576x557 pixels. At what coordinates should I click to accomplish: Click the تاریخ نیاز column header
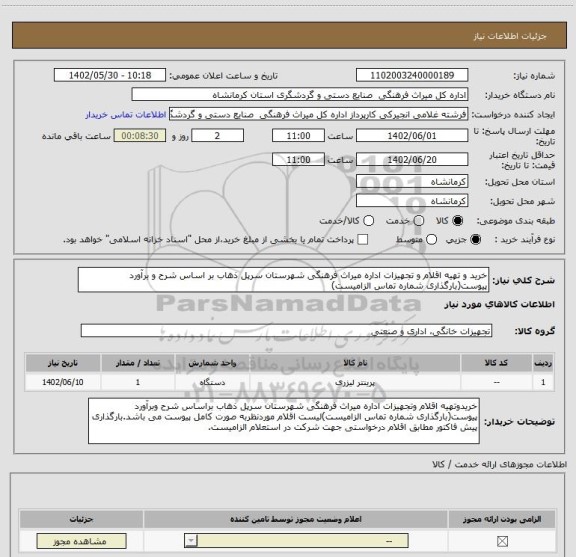(63, 363)
